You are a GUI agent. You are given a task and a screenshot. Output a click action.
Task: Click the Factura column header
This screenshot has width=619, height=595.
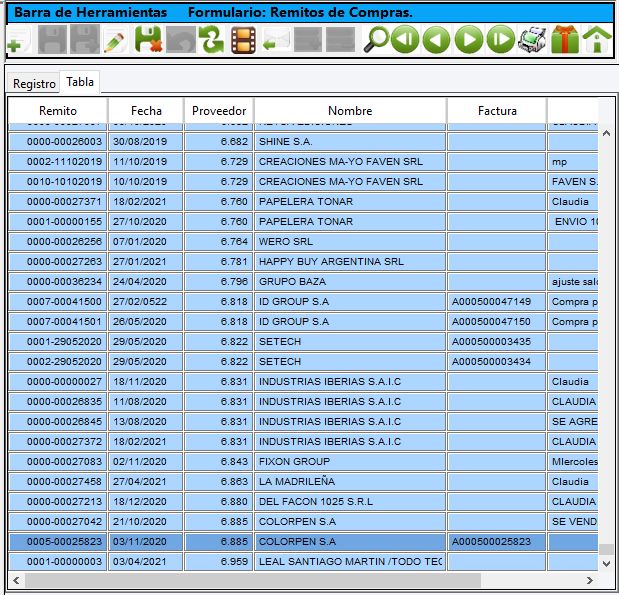pos(497,111)
